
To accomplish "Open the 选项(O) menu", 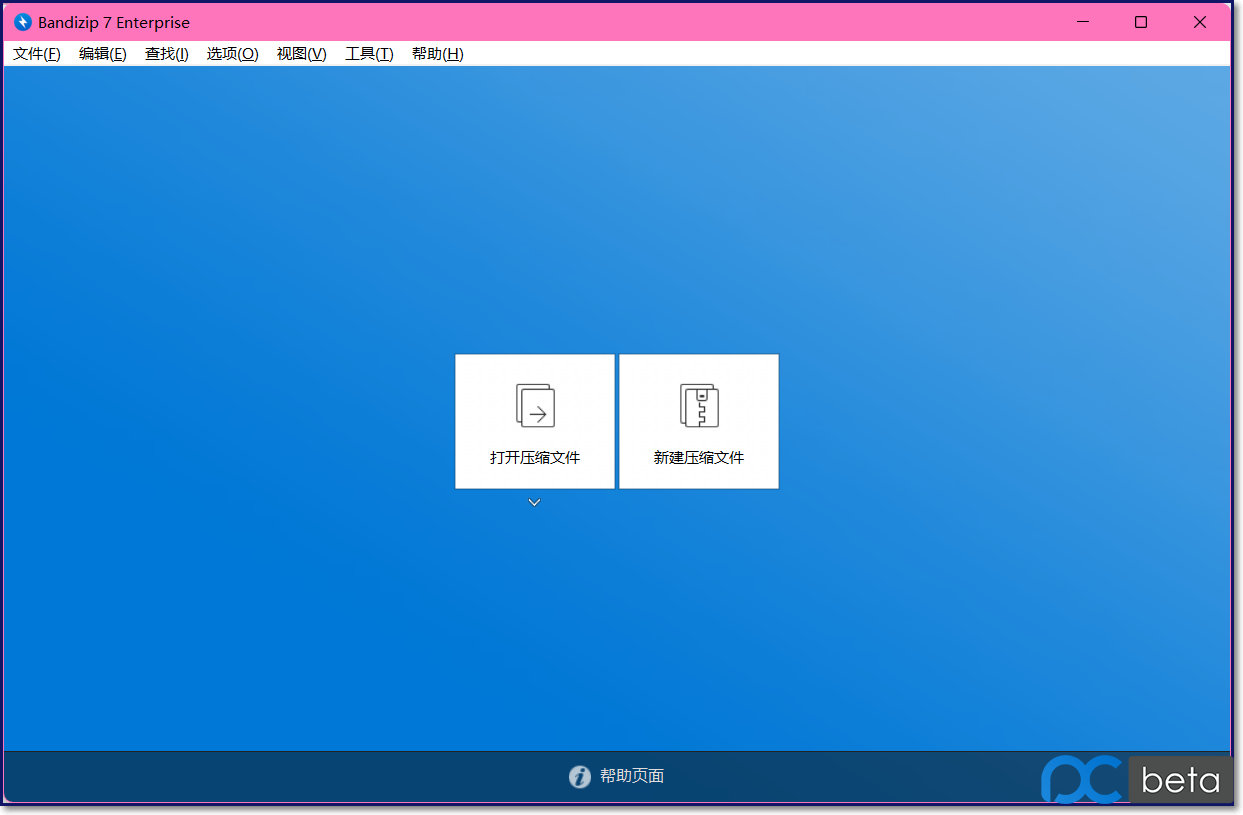I will tap(233, 54).
